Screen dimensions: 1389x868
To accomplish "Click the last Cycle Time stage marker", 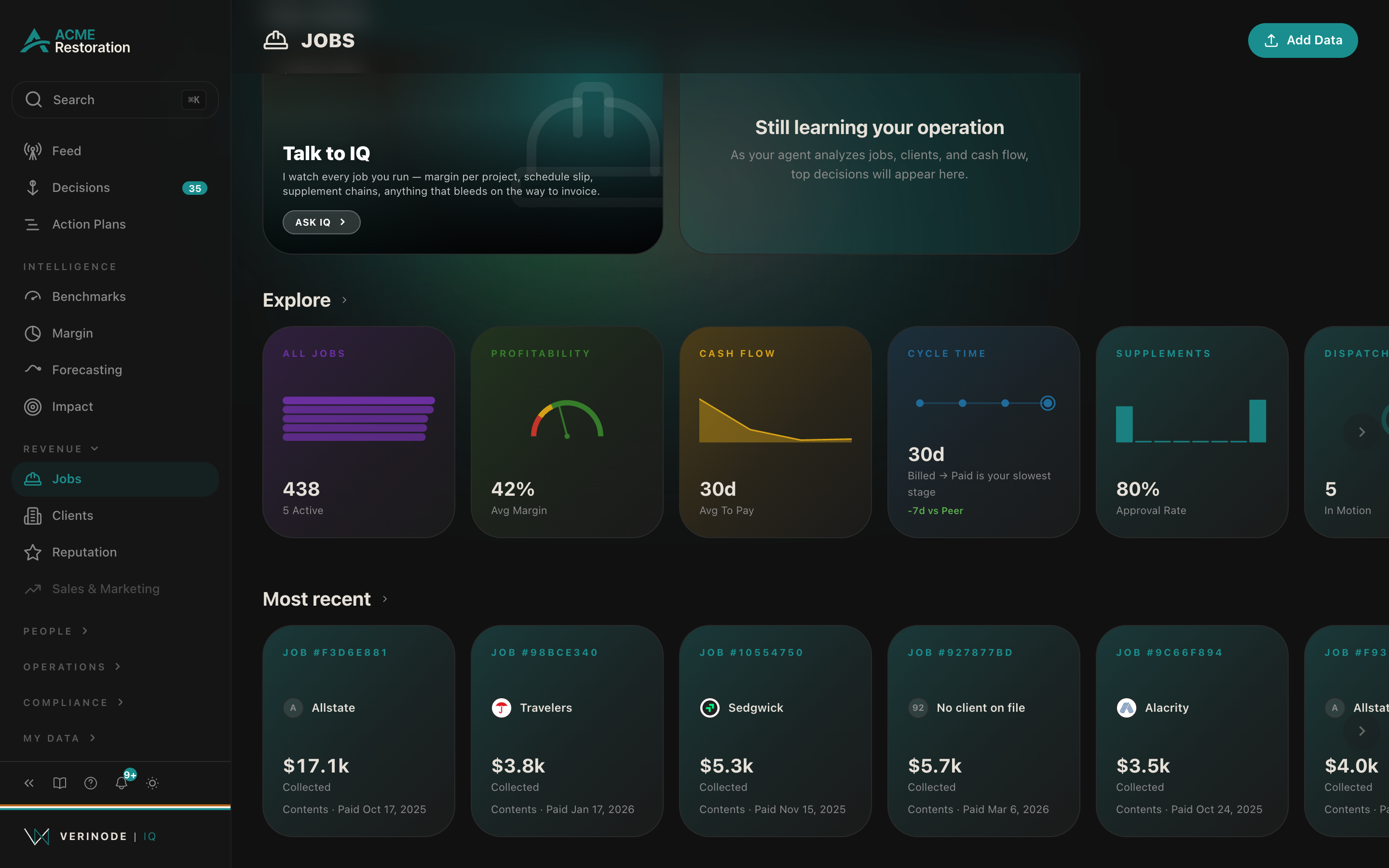I will (1048, 403).
